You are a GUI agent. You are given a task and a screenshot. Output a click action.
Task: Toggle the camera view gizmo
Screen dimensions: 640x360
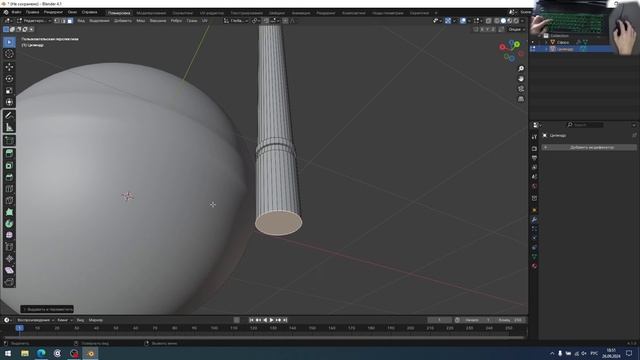(521, 89)
